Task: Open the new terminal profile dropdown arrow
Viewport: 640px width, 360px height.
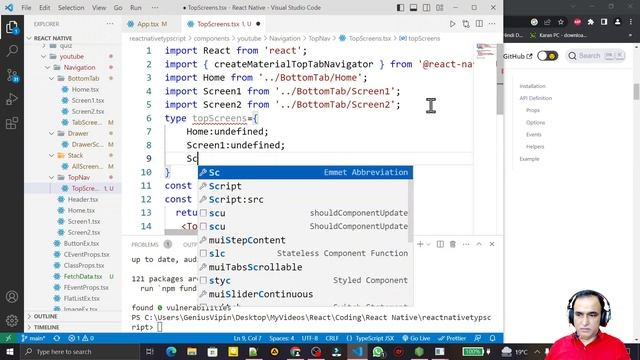Action: click(429, 244)
